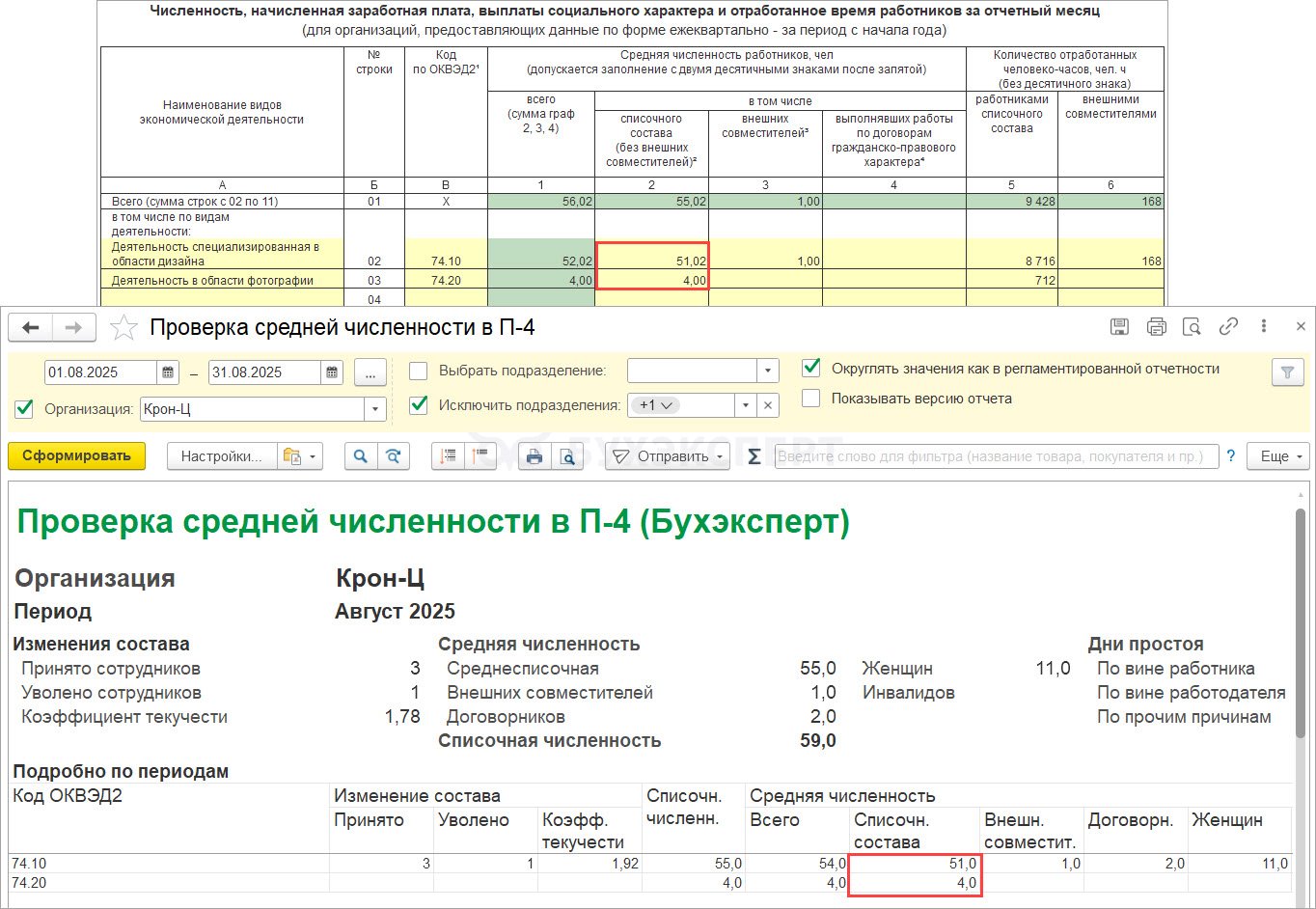
Task: Open the start date calendar picker
Action: (x=168, y=372)
